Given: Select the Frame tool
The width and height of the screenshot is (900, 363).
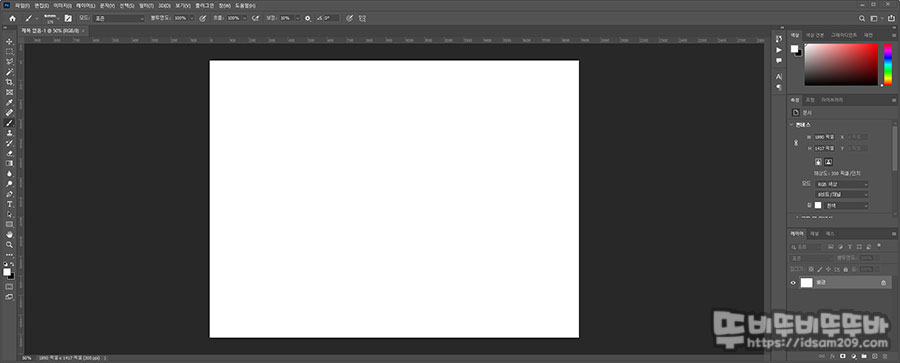Looking at the screenshot, I should 9,92.
